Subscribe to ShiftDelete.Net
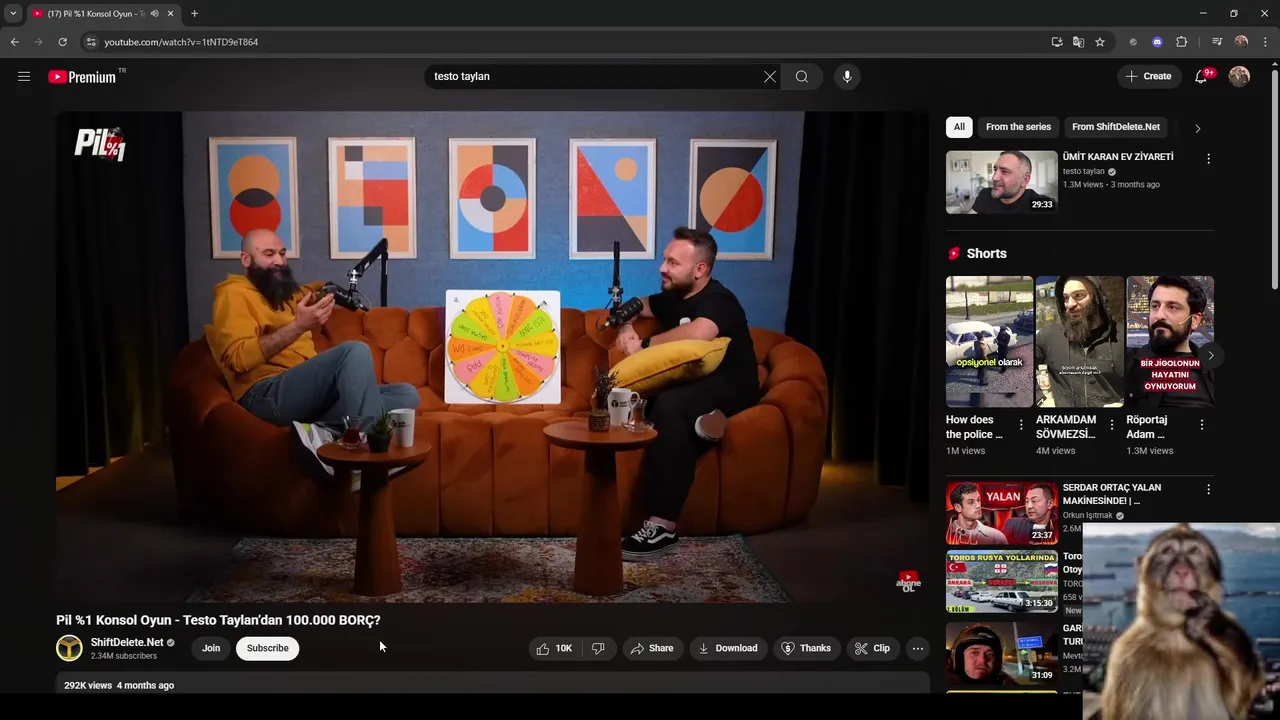Viewport: 1280px width, 720px height. pyautogui.click(x=267, y=648)
